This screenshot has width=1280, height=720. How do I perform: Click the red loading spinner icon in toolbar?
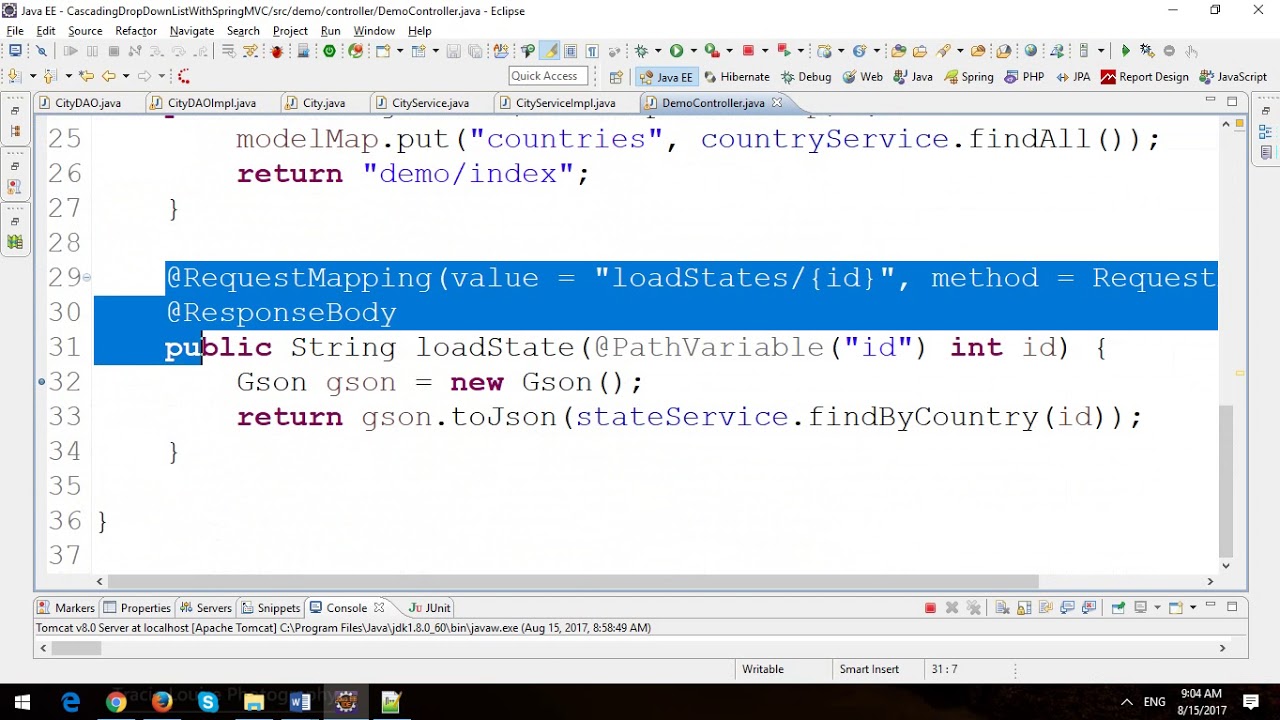[183, 76]
